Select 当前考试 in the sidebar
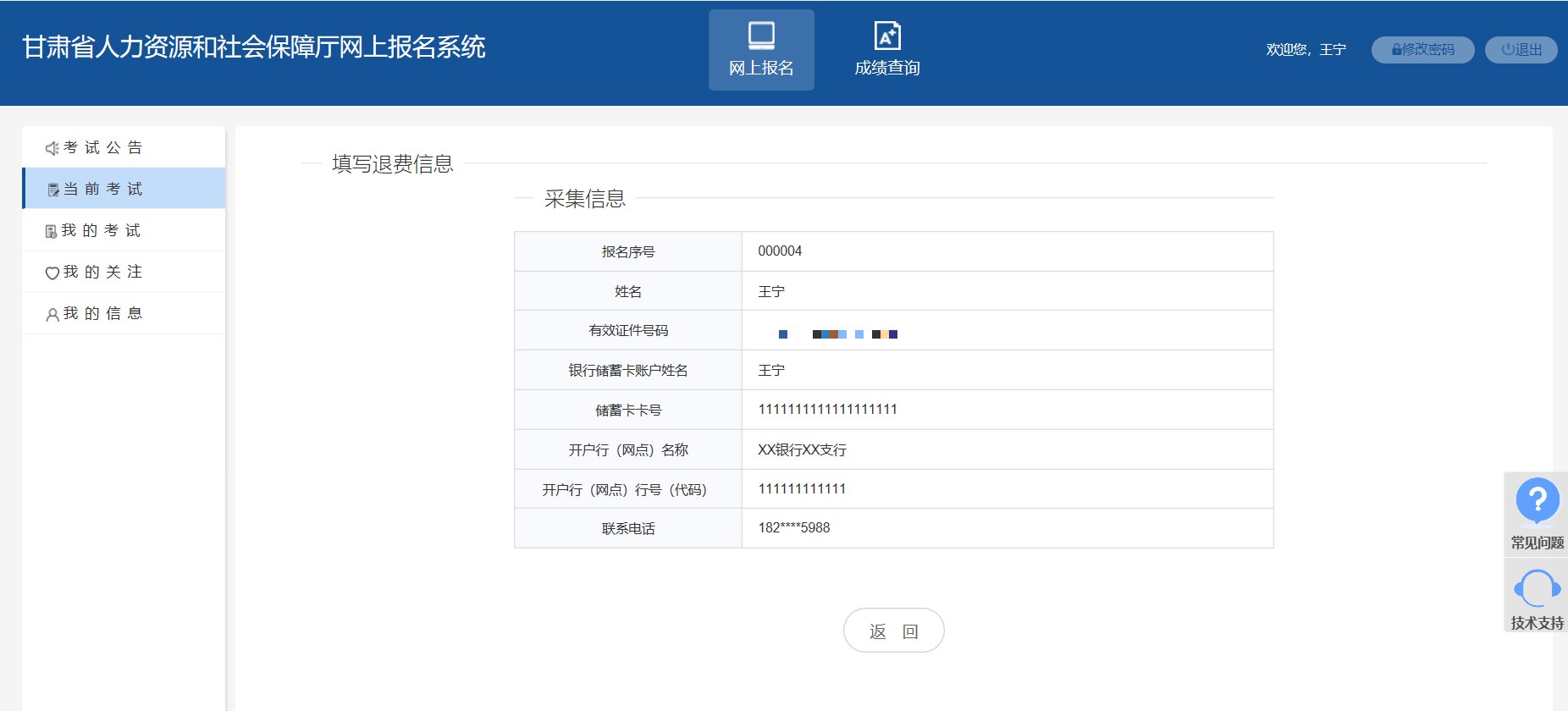 coord(124,189)
